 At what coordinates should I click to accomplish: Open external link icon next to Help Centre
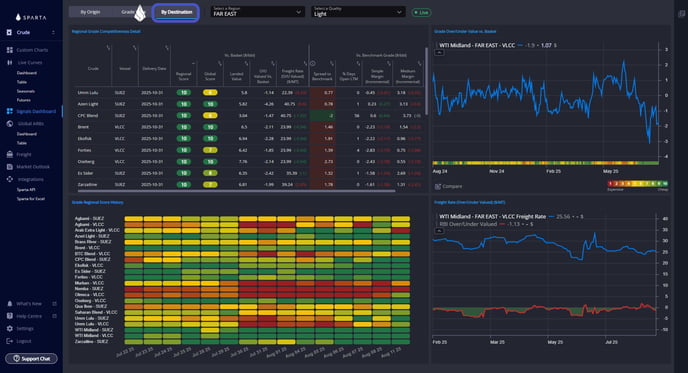[55, 316]
